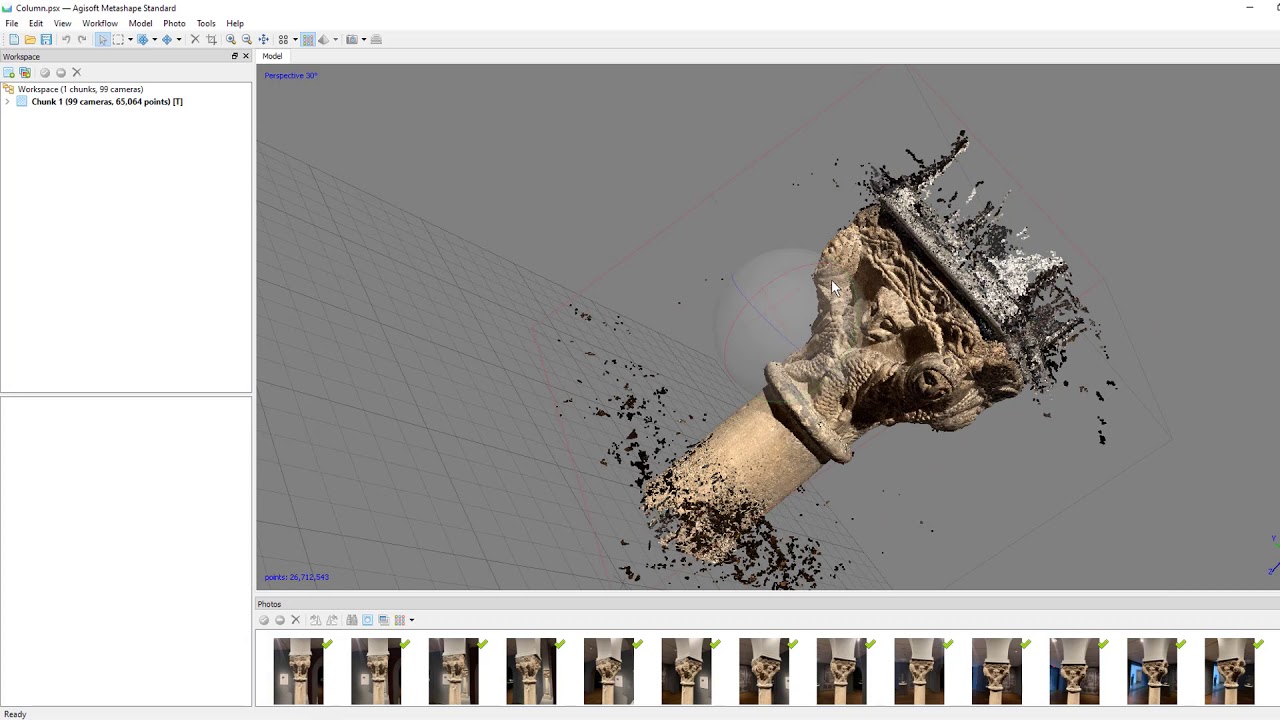Select Chunk 1 (99 cameras, 65,064 points)

coord(107,102)
